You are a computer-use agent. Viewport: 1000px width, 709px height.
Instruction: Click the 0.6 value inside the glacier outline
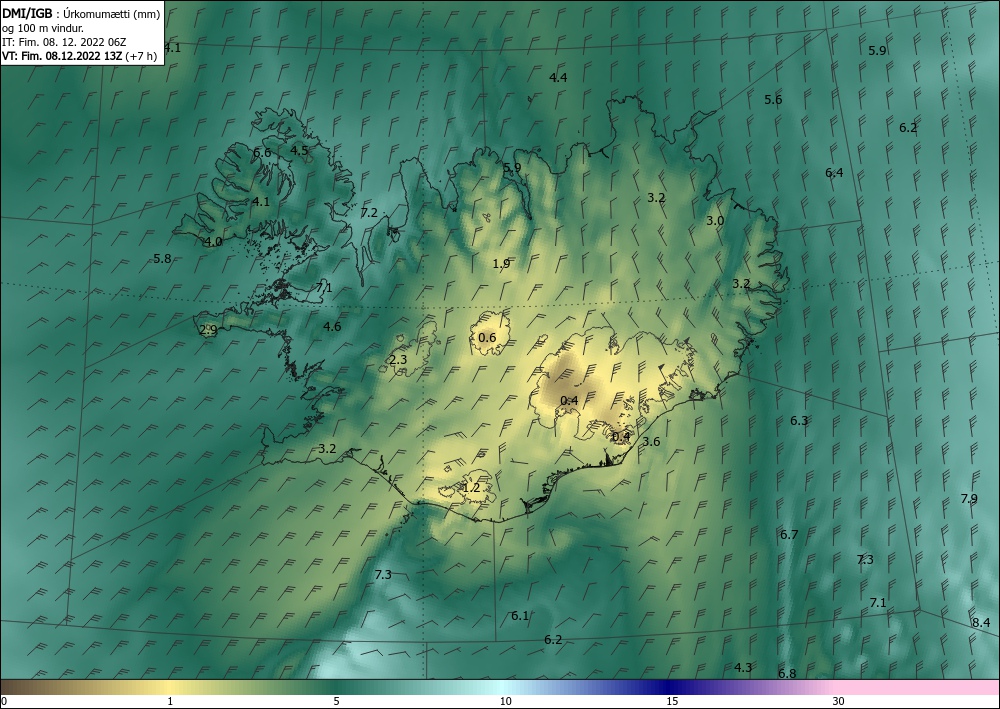(487, 337)
